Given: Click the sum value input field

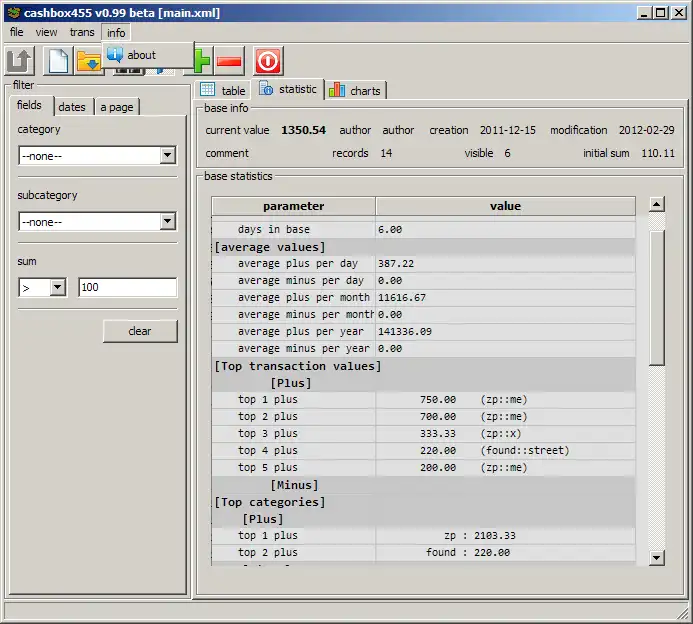Looking at the screenshot, I should [127, 287].
